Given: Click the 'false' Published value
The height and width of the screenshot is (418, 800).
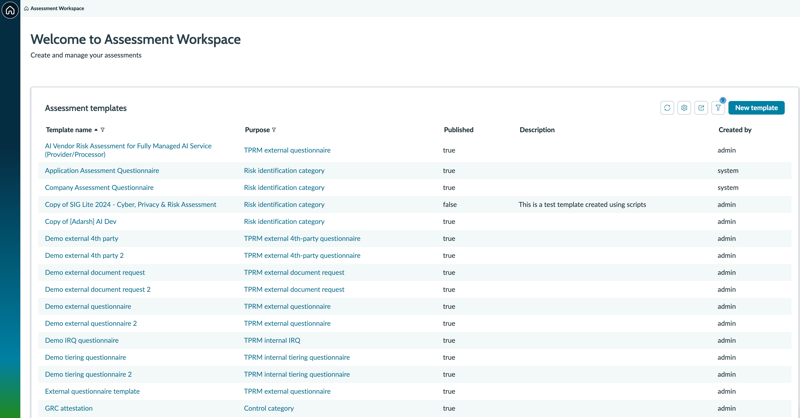Looking at the screenshot, I should point(450,204).
